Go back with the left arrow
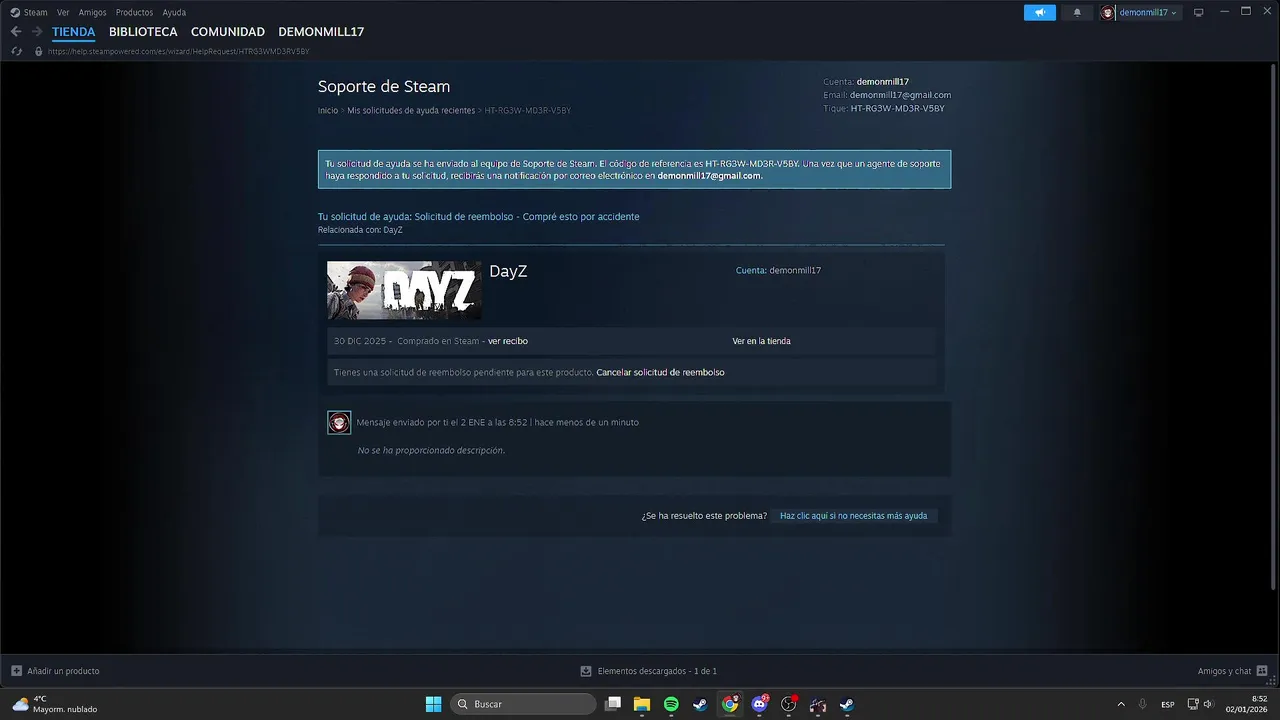This screenshot has width=1280, height=720. tap(15, 32)
